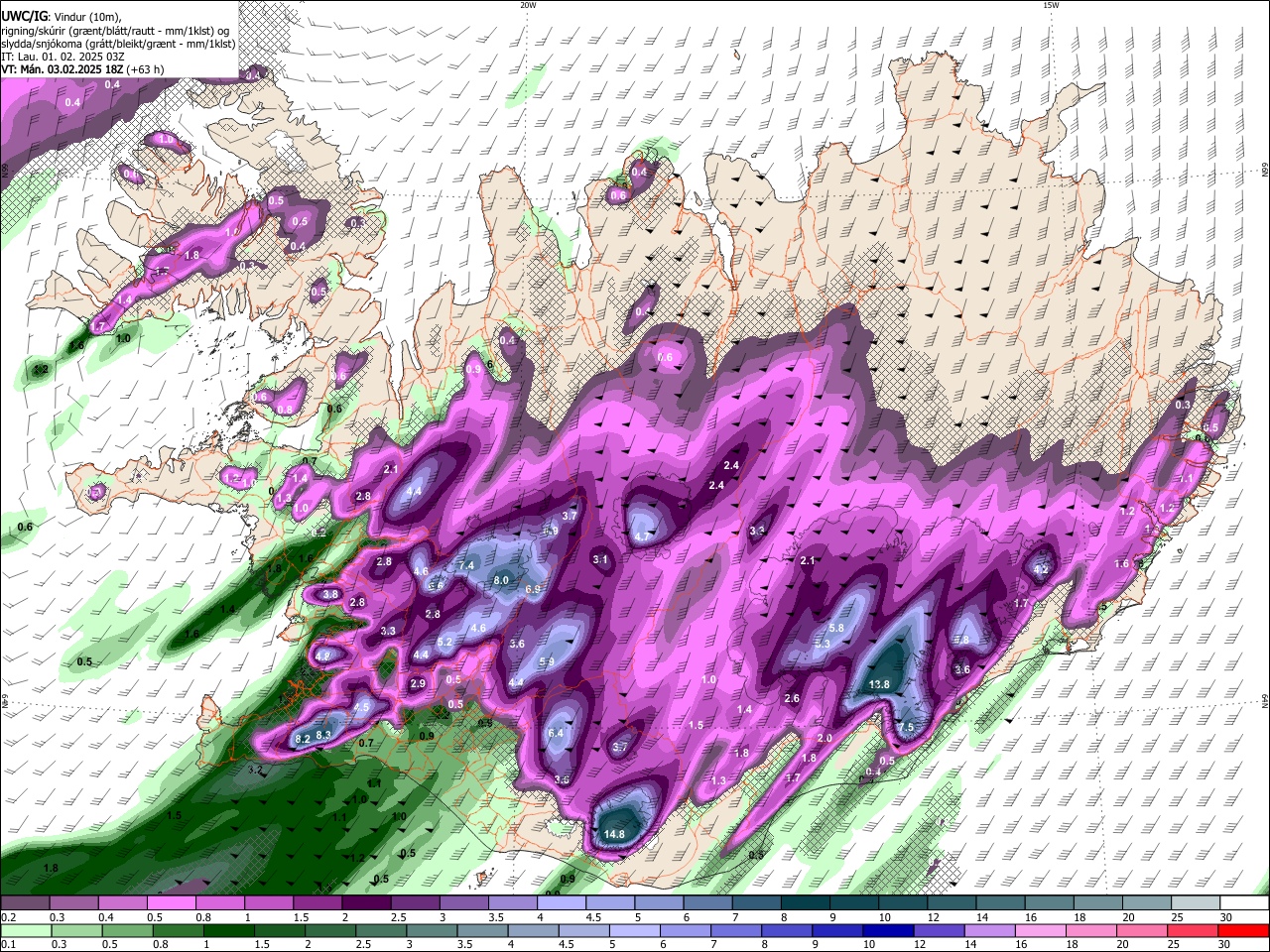
Task: Click the 25 label in upper legend
Action: pos(1177,917)
